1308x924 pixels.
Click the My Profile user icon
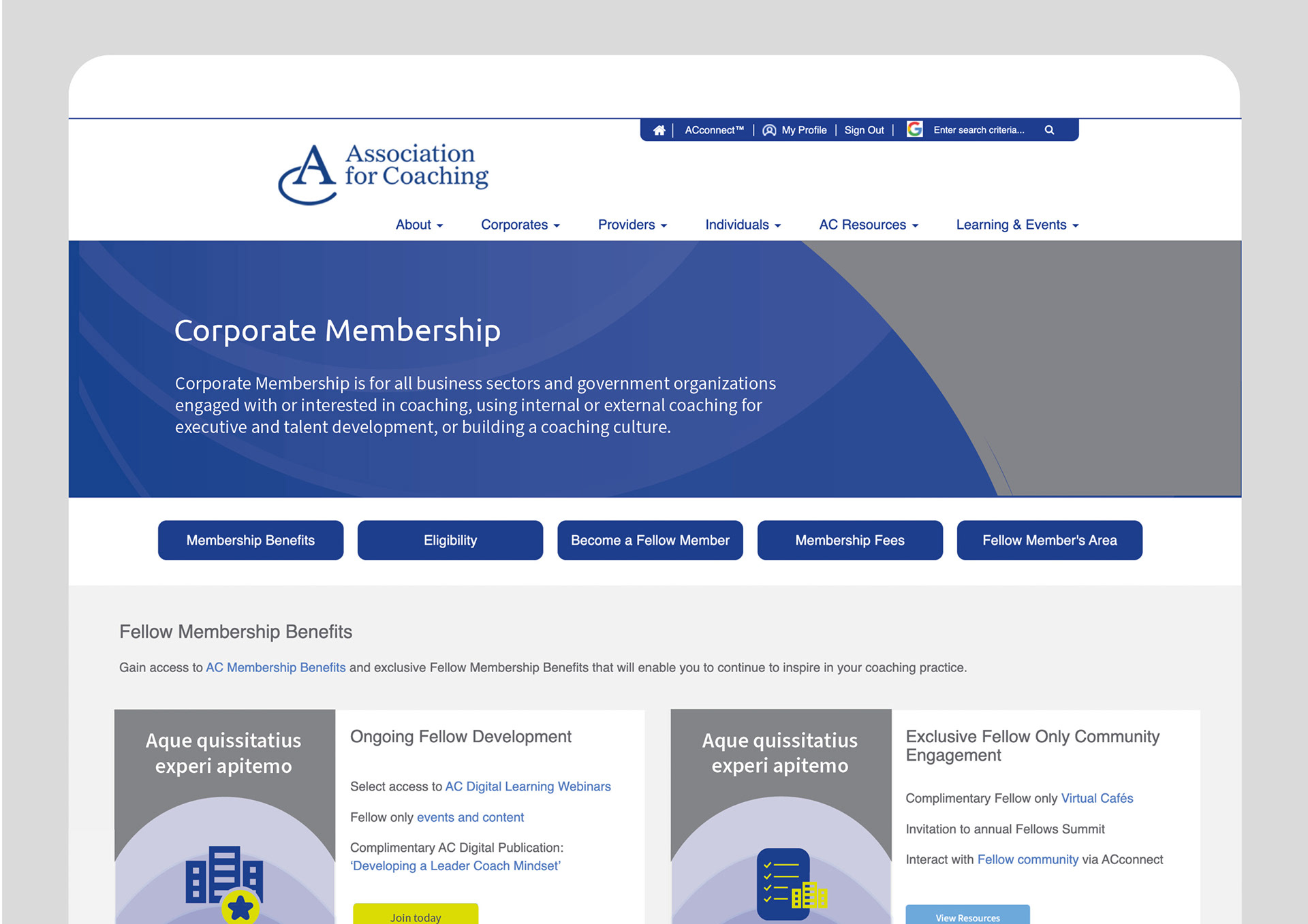pos(769,130)
